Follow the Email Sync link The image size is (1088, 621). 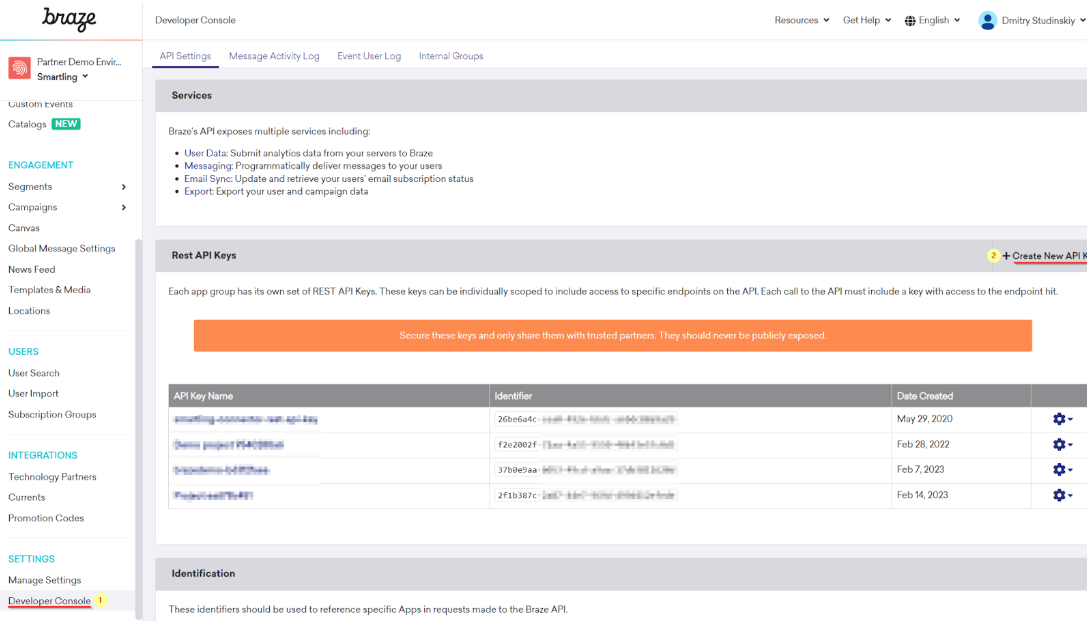207,179
